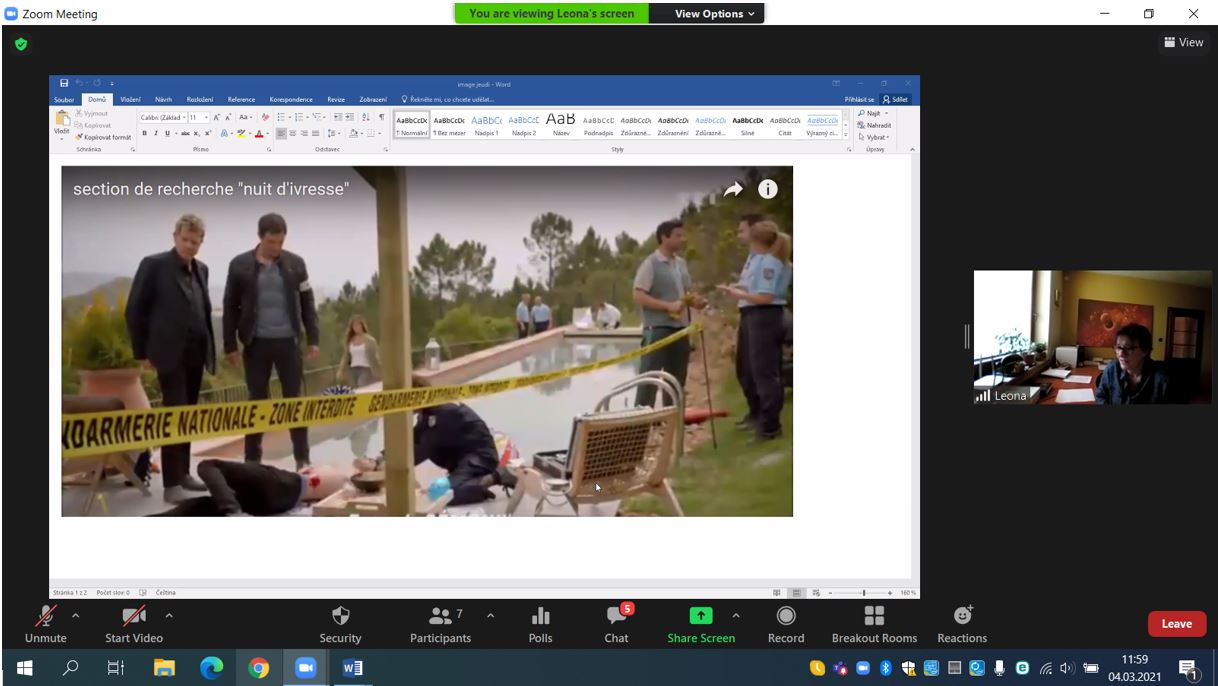
Task: Click the View layout button at top right
Action: point(1184,42)
